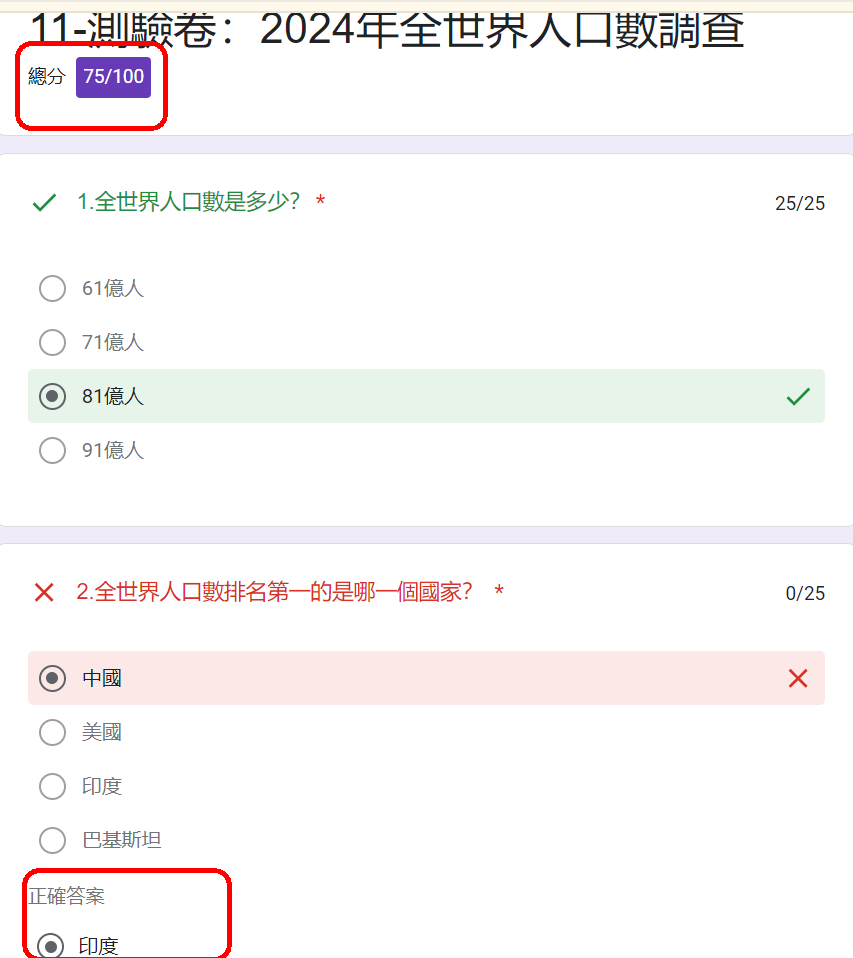Select the 91億人 radio option

pyautogui.click(x=52, y=451)
